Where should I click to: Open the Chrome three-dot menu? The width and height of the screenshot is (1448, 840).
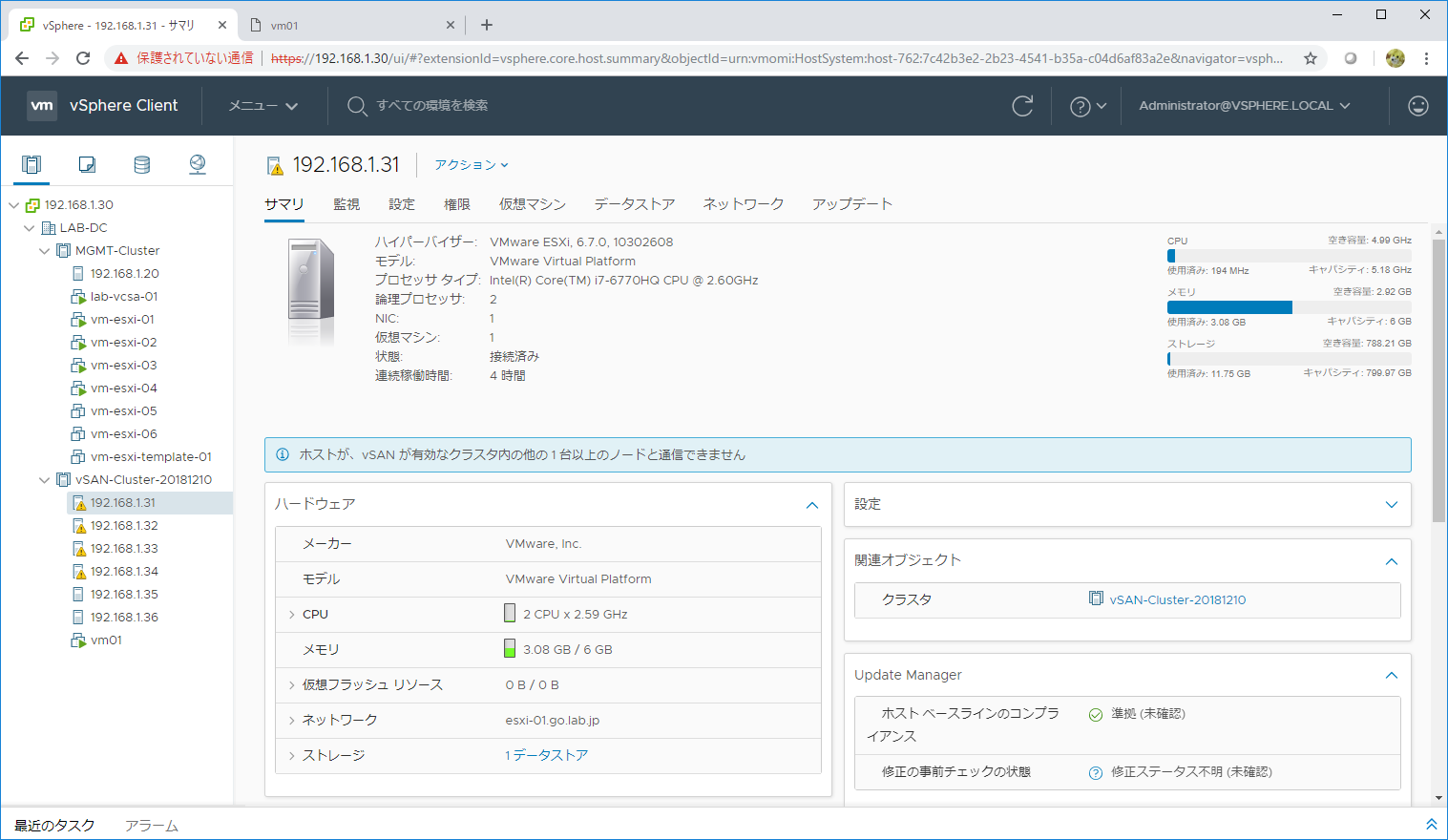coord(1426,58)
